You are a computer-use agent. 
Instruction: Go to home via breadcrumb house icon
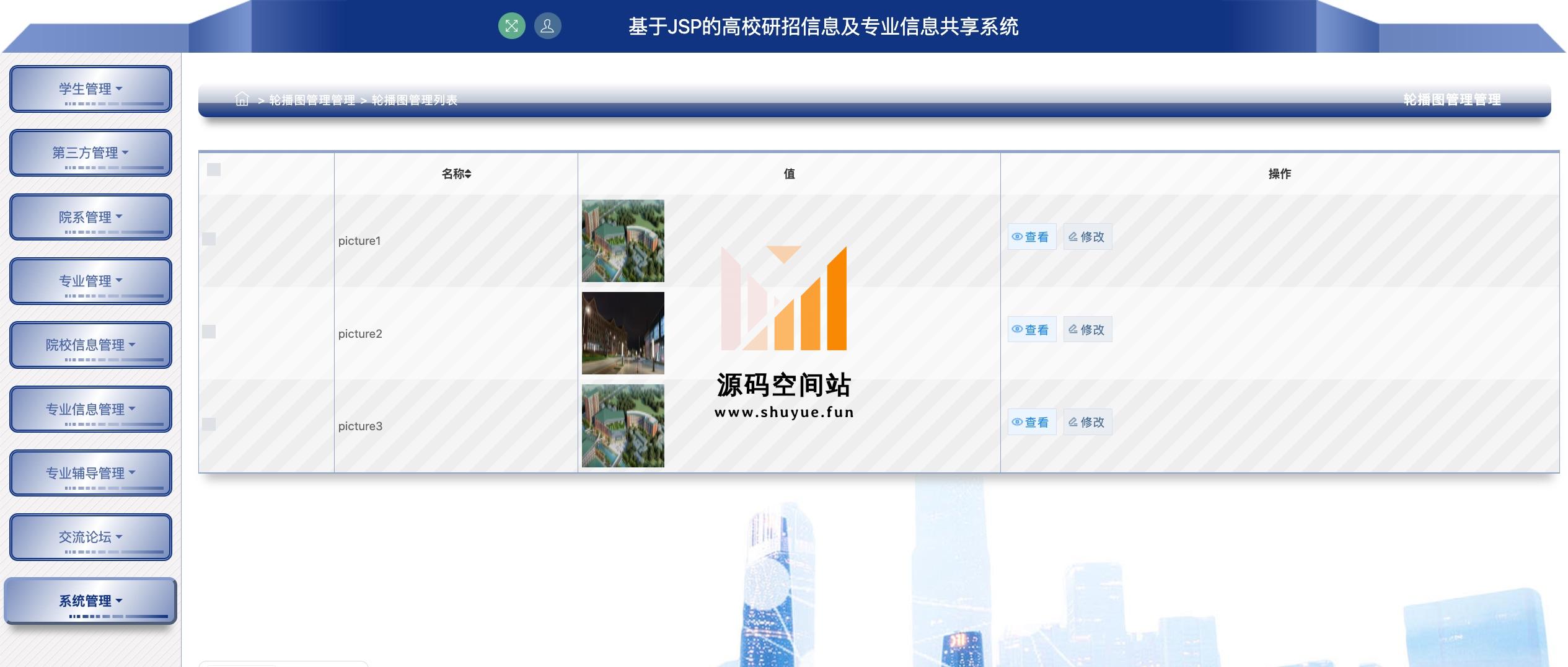click(x=242, y=99)
